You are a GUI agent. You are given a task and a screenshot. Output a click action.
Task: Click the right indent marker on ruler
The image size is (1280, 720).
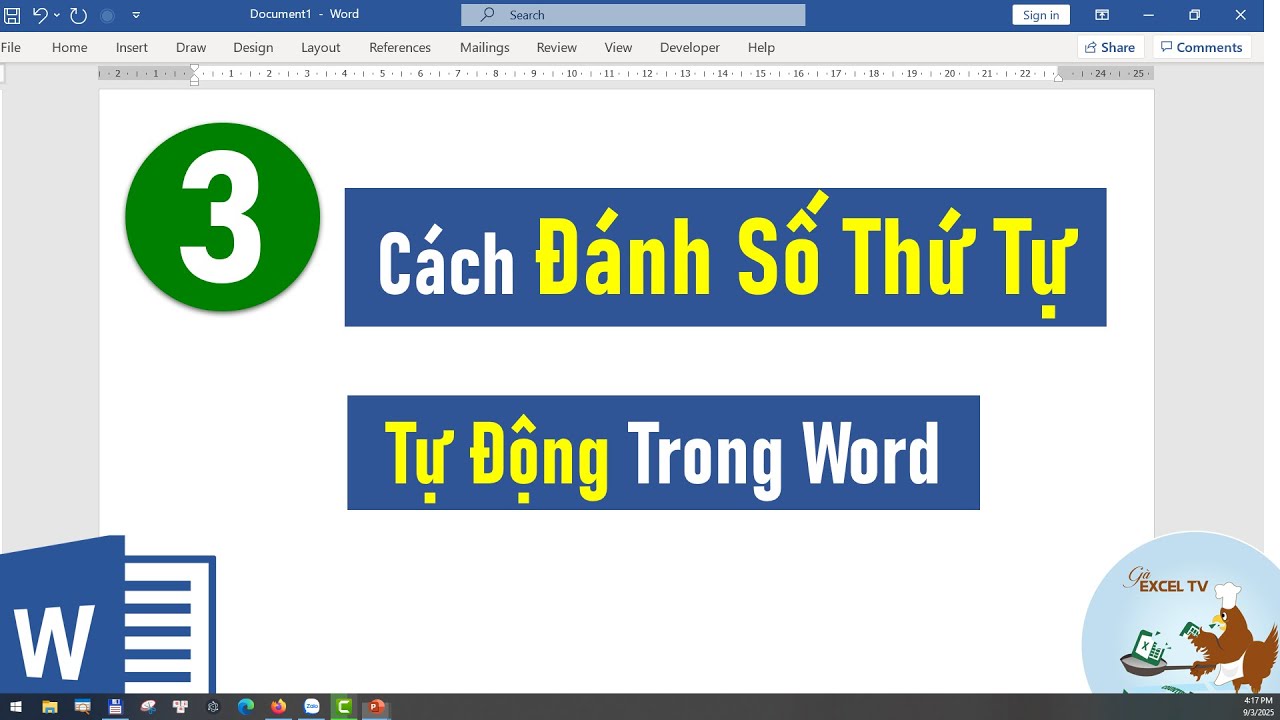pyautogui.click(x=1058, y=77)
